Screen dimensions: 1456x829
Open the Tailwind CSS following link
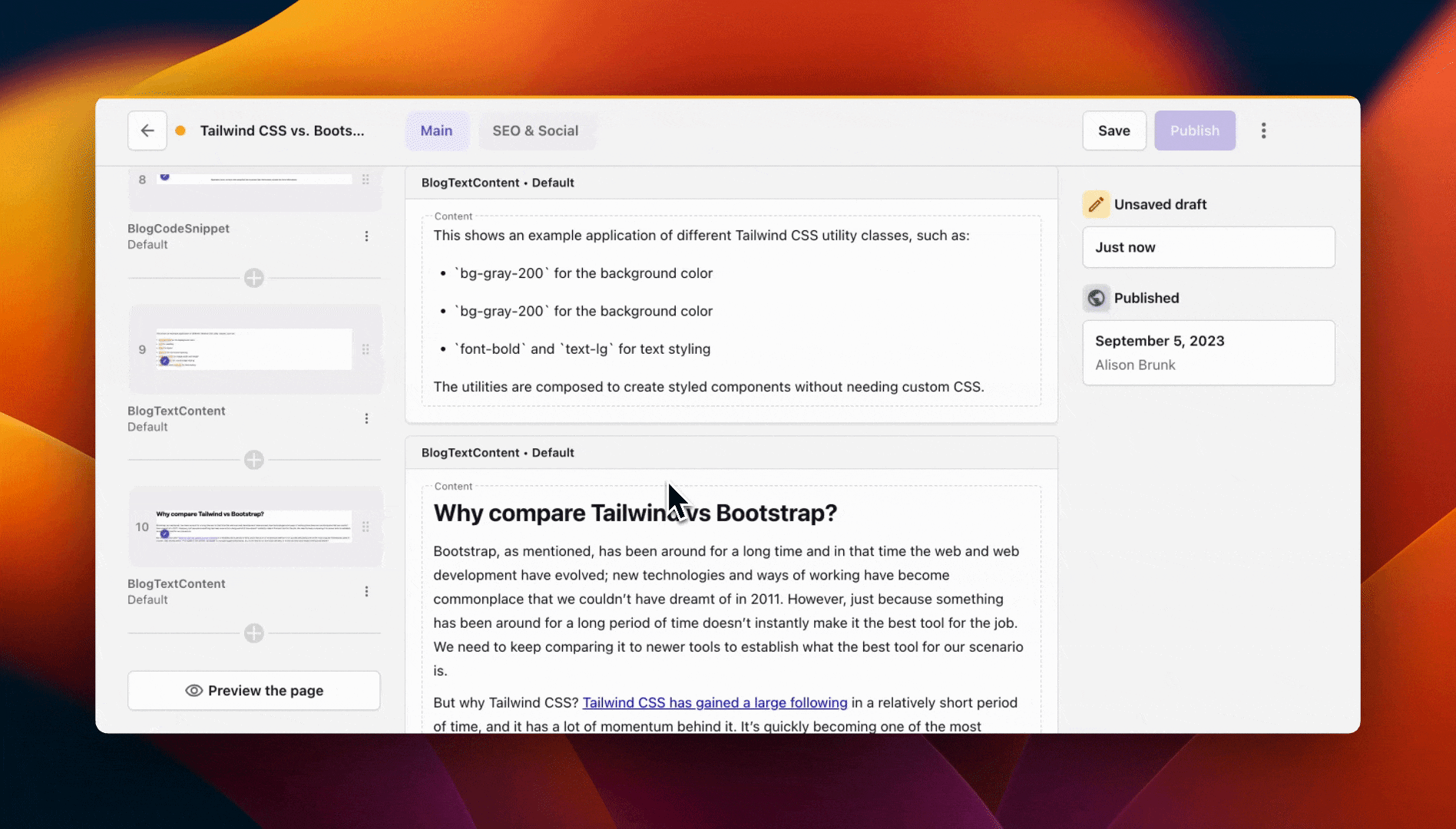pos(713,702)
